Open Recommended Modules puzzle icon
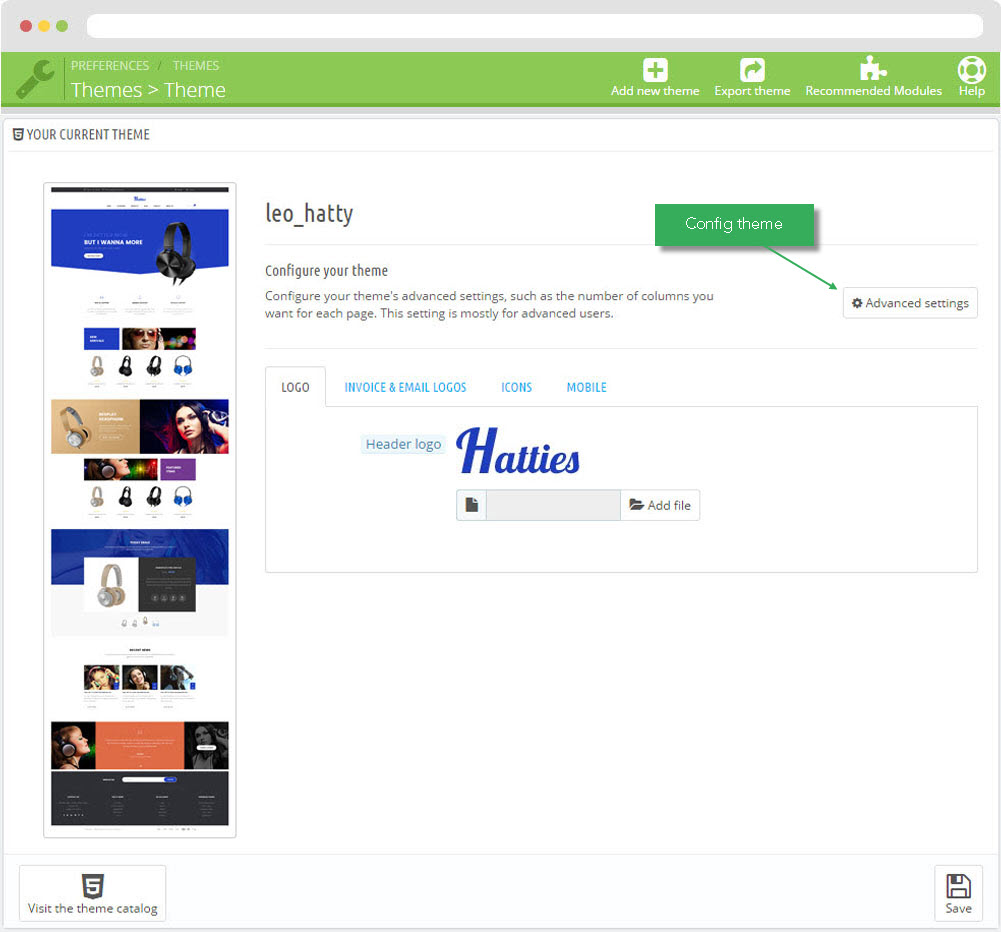Viewport: 1001px width, 932px height. point(873,69)
